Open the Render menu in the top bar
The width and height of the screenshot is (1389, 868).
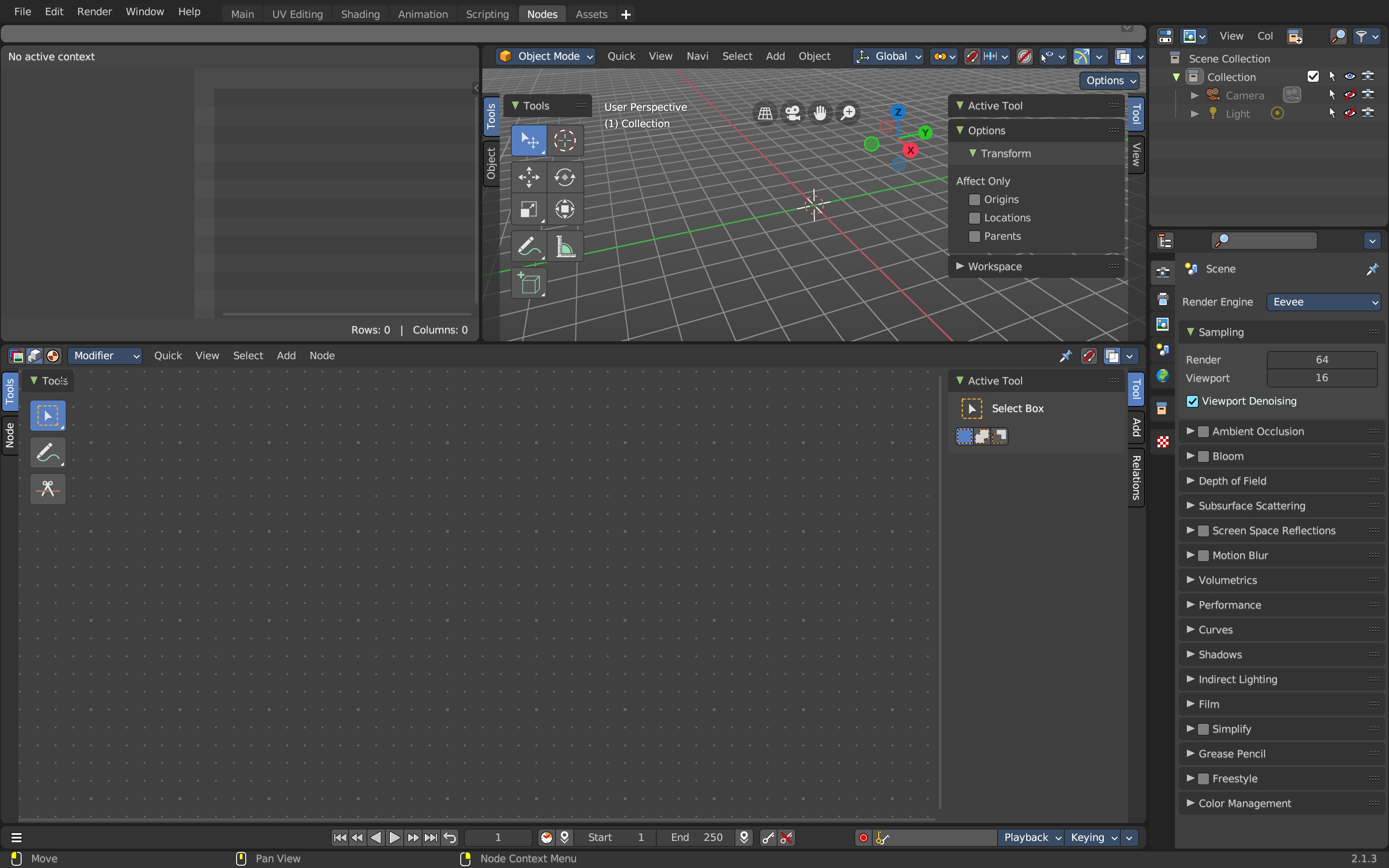point(94,11)
